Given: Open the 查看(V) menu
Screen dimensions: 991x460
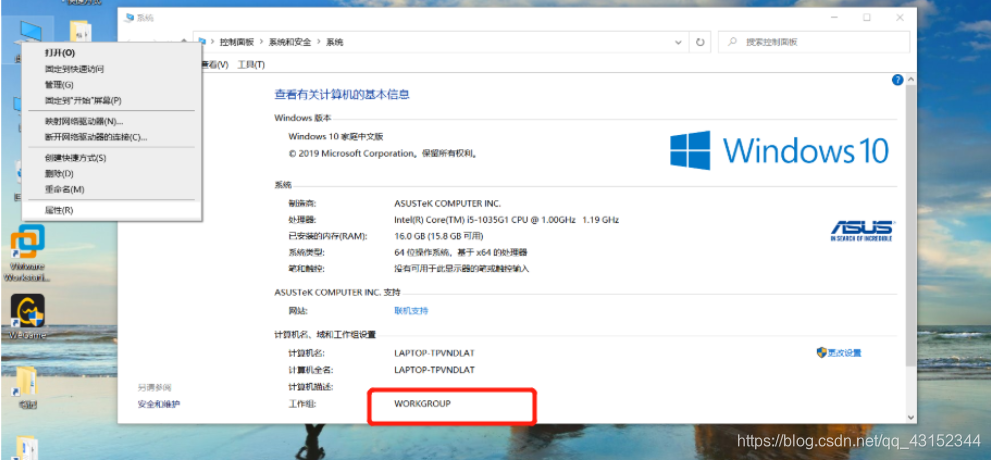Looking at the screenshot, I should click(x=215, y=65).
